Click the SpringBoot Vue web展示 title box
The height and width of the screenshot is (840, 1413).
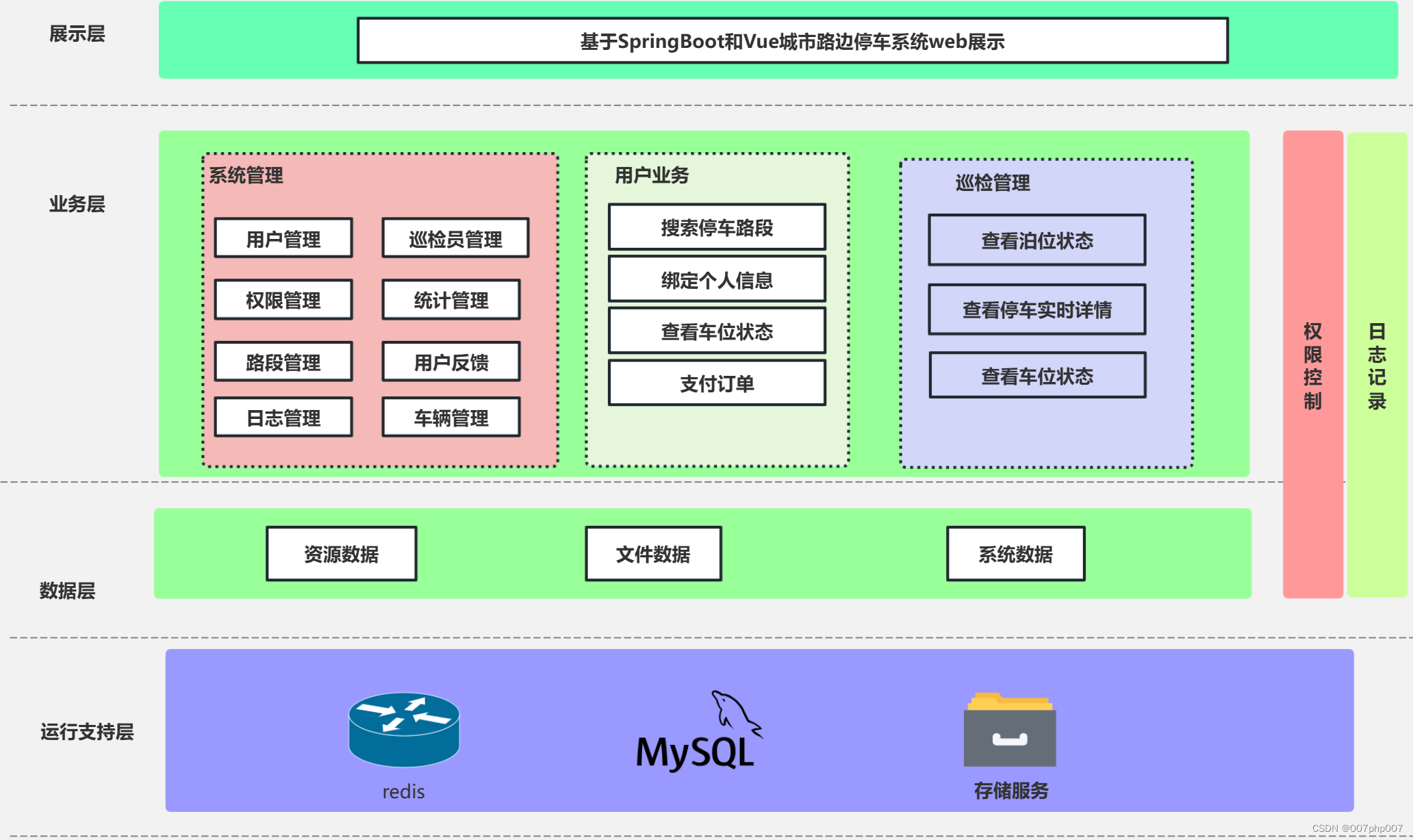[x=792, y=41]
